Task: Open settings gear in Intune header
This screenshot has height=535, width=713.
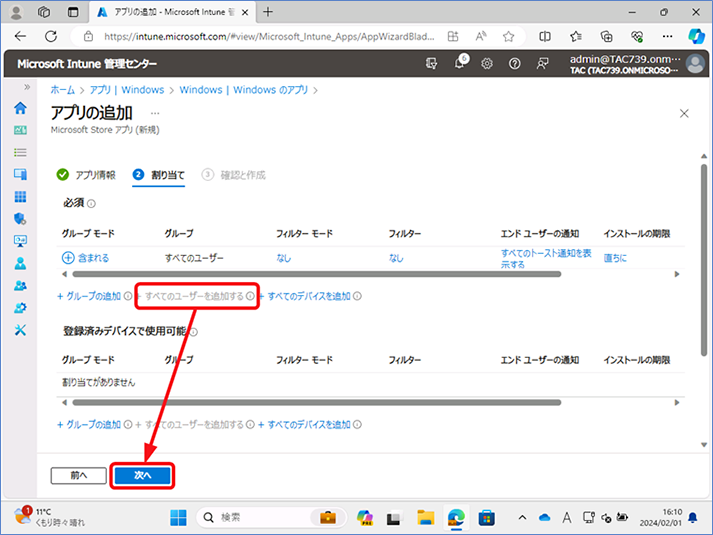Action: point(487,64)
